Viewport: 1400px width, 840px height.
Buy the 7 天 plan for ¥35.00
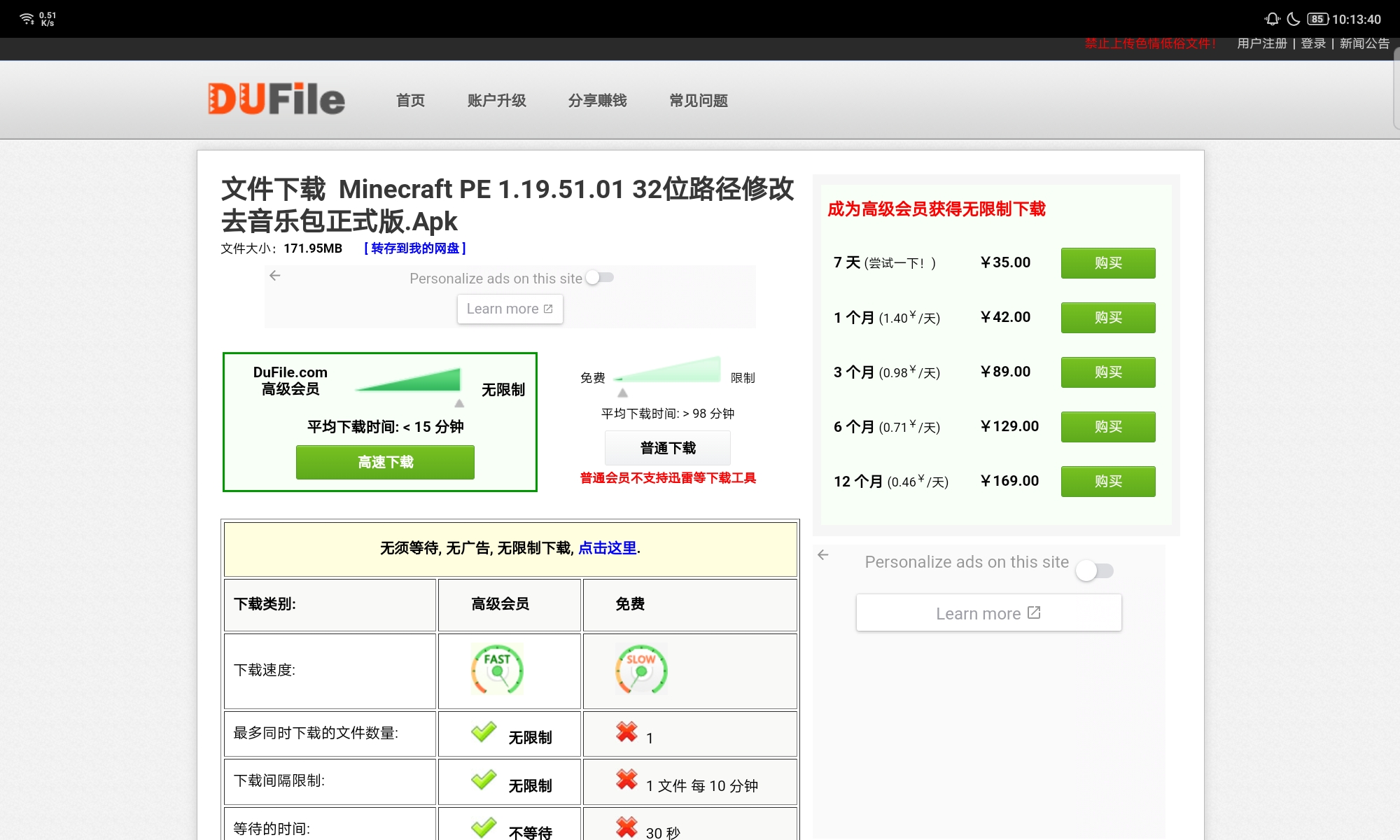point(1108,263)
